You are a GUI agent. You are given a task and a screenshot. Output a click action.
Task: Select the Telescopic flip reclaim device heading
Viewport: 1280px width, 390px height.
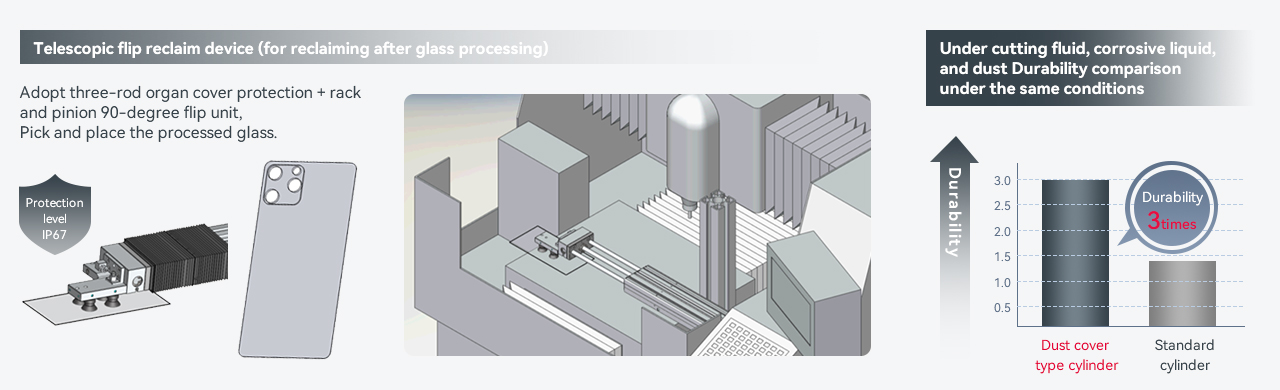291,48
